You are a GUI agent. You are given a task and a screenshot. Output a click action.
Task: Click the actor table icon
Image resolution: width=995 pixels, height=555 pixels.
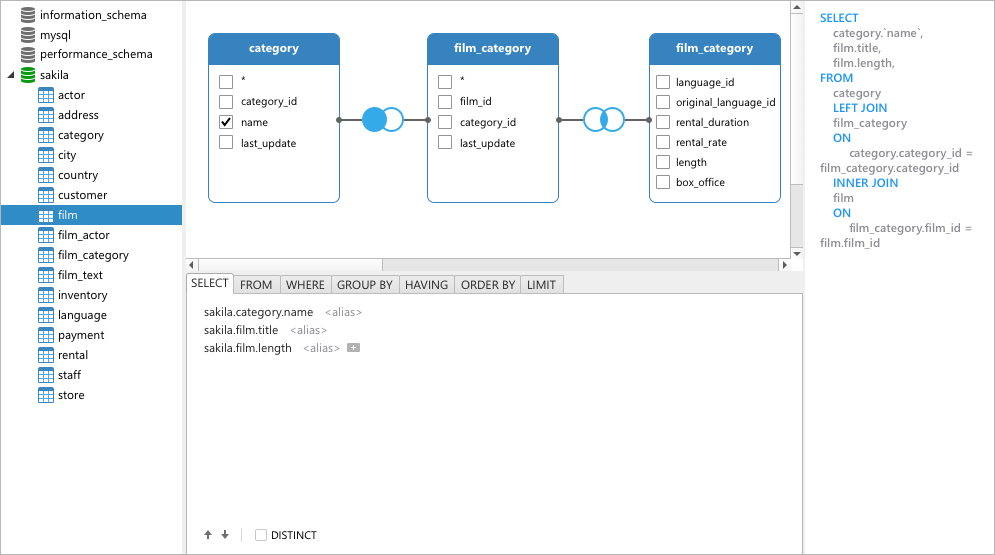[46, 95]
